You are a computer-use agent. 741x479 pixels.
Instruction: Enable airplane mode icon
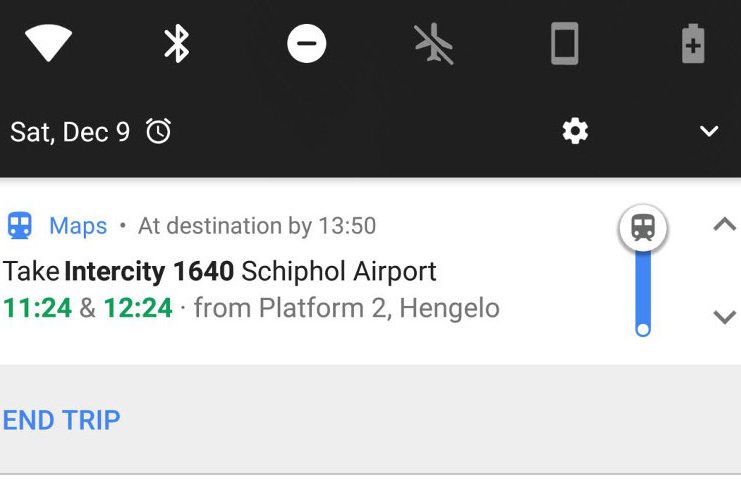[x=435, y=44]
